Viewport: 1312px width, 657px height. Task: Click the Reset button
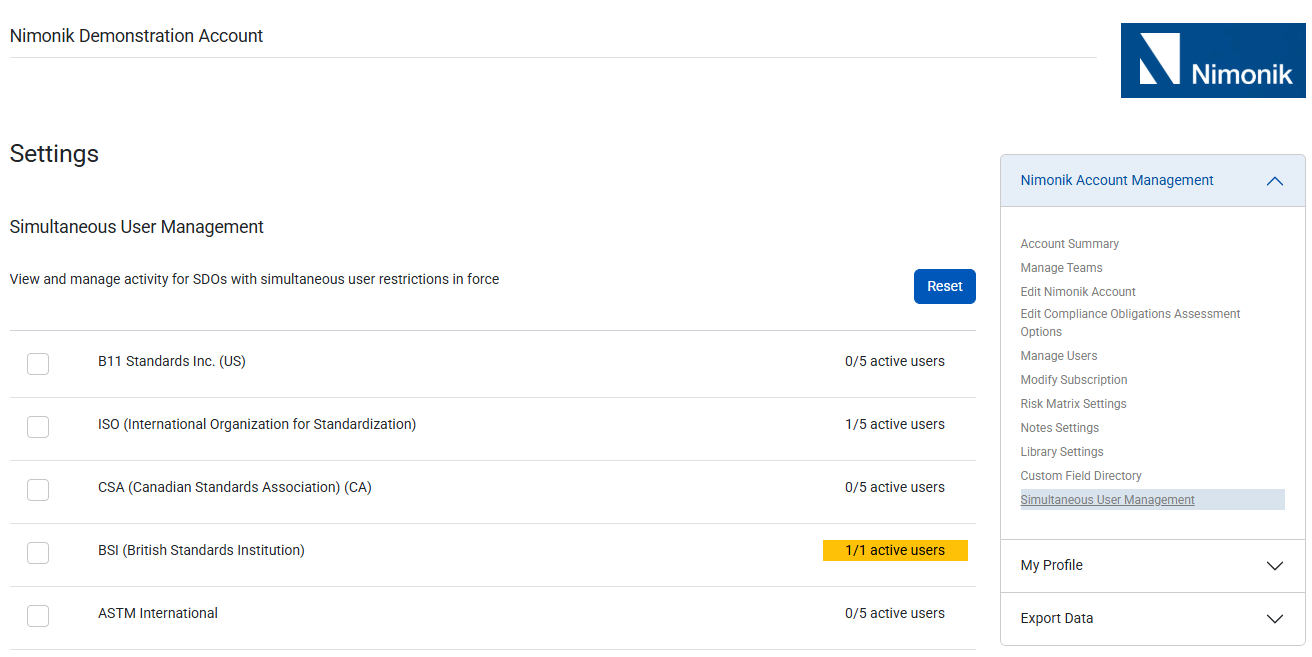coord(944,286)
